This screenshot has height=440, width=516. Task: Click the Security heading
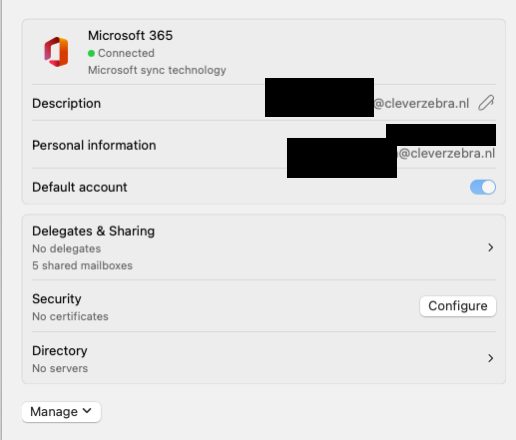(57, 299)
